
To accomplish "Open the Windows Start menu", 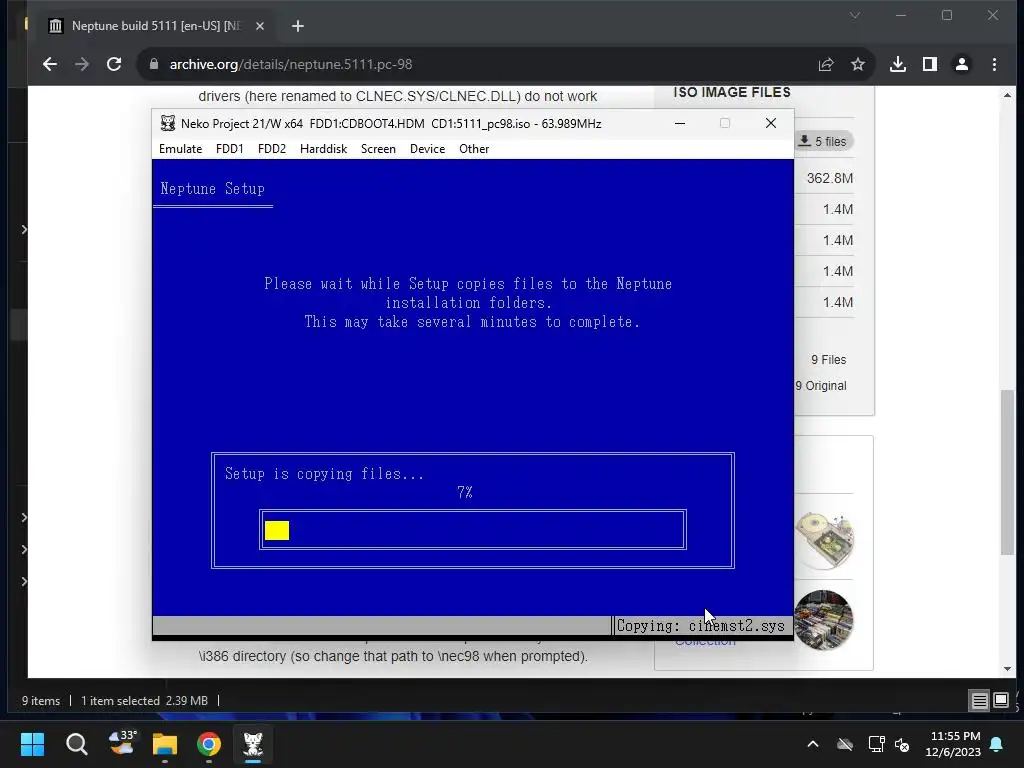I will point(32,744).
